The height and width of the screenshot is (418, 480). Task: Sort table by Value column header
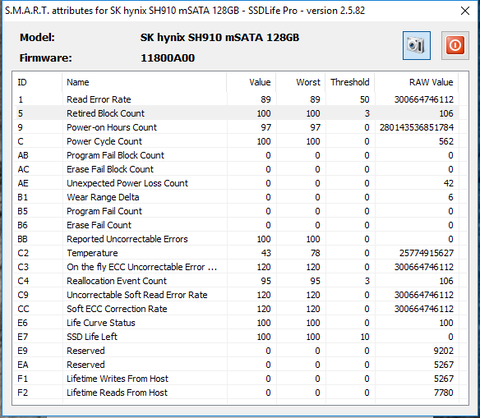click(x=251, y=82)
